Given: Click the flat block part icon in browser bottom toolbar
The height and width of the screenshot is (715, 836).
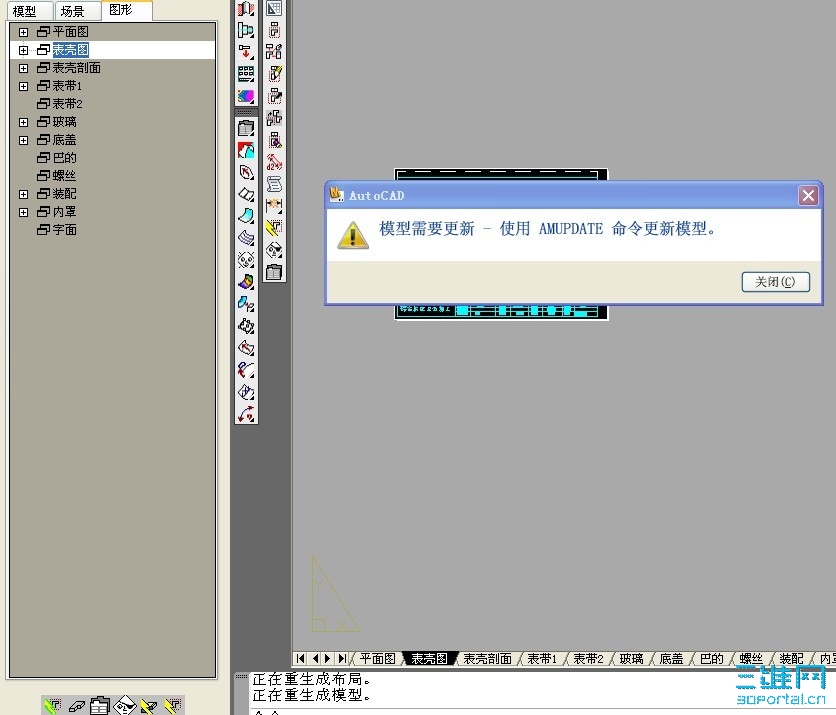Looking at the screenshot, I should [76, 706].
